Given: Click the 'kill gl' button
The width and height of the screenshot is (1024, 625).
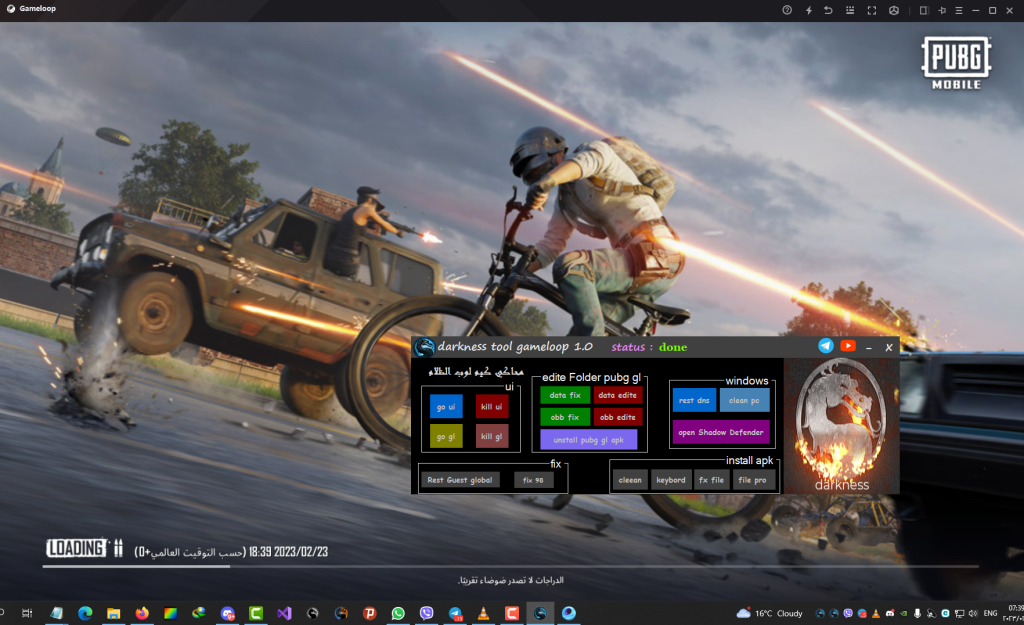Looking at the screenshot, I should 492,436.
